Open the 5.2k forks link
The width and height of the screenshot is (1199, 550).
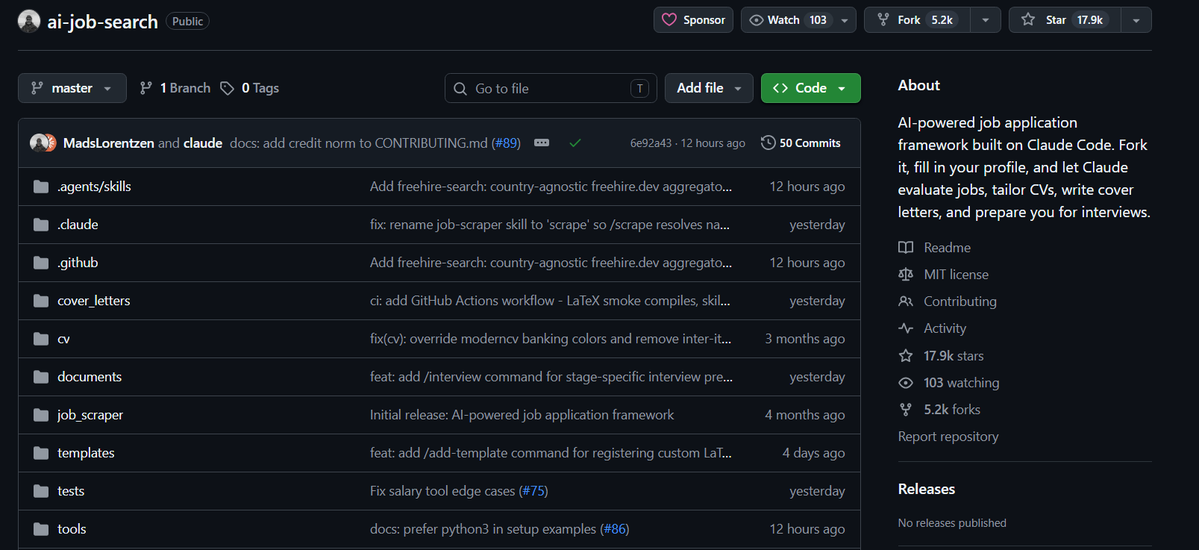click(x=939, y=409)
